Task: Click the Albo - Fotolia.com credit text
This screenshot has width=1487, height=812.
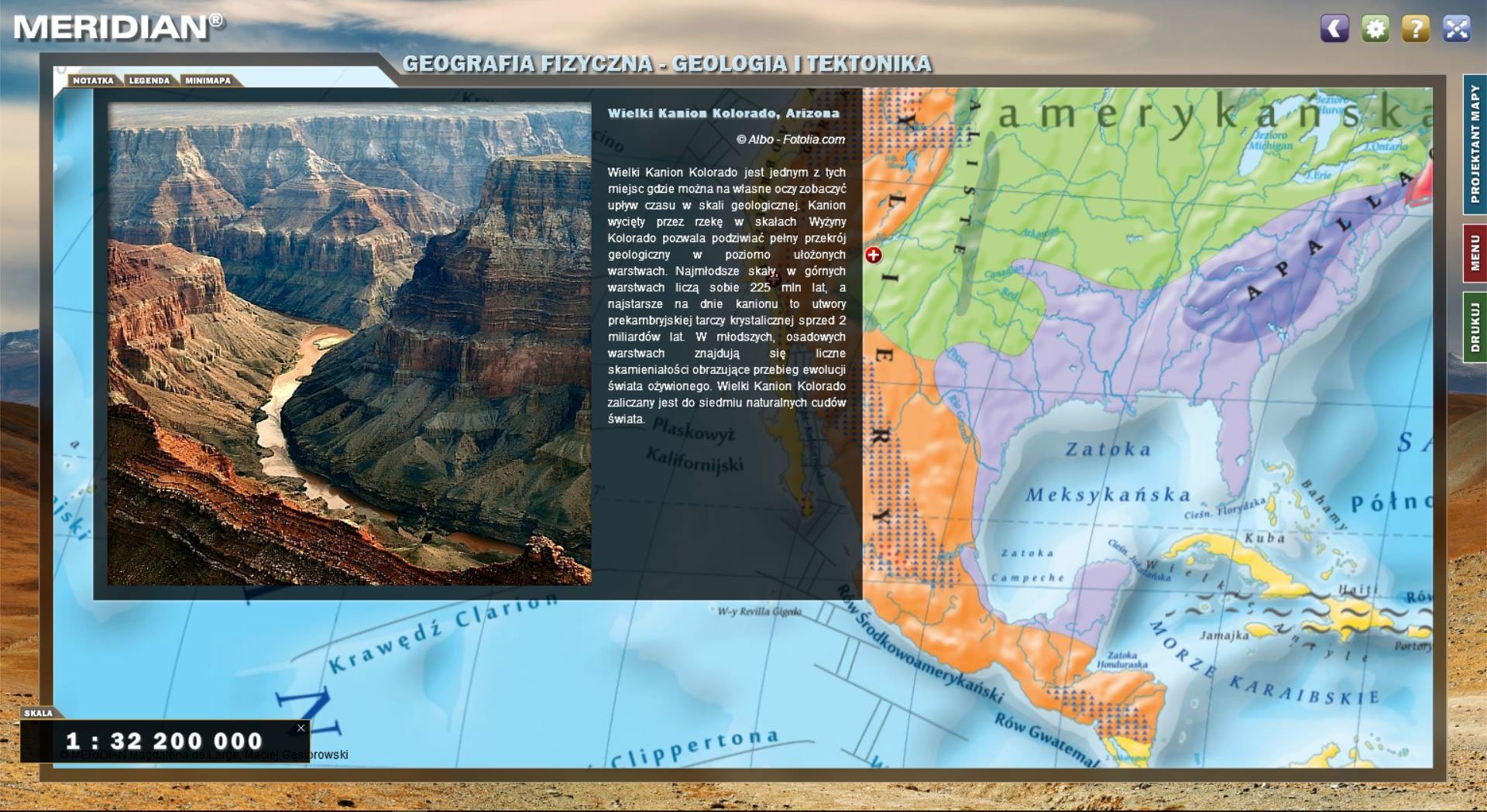Action: tap(790, 139)
